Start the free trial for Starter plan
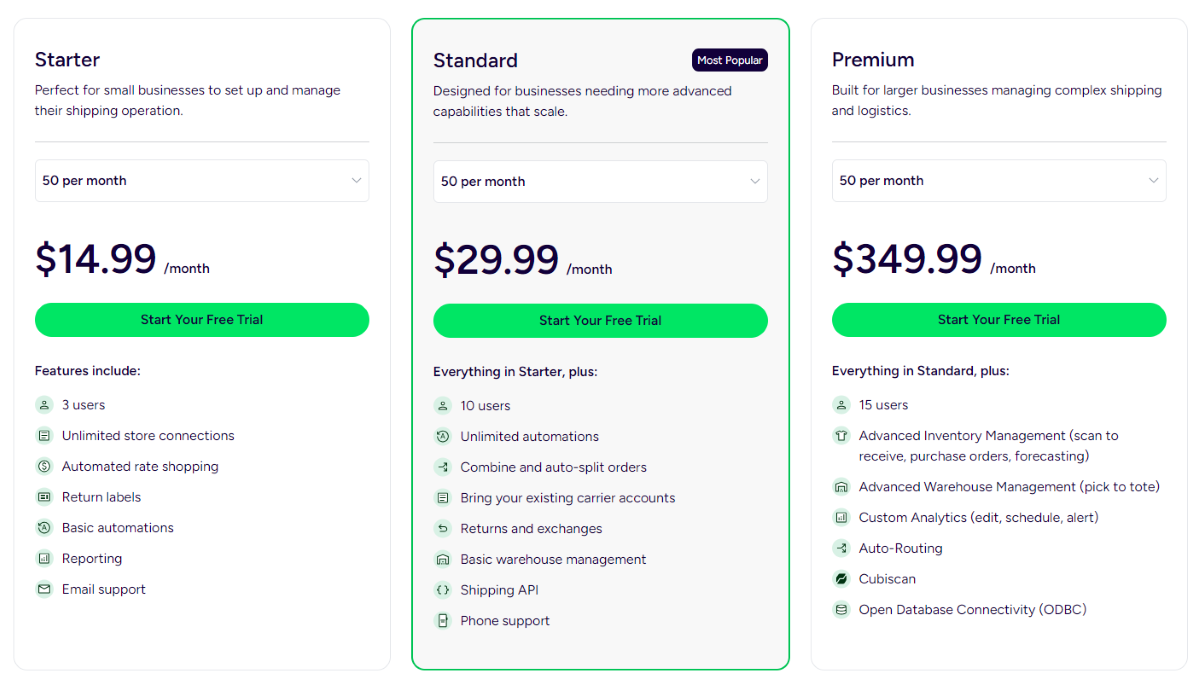The image size is (1200, 680). 202,320
